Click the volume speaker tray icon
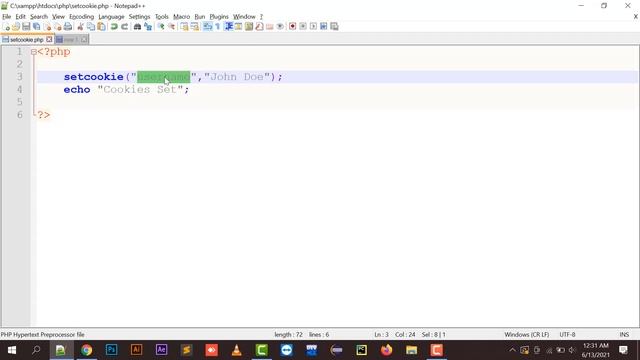 (572, 350)
